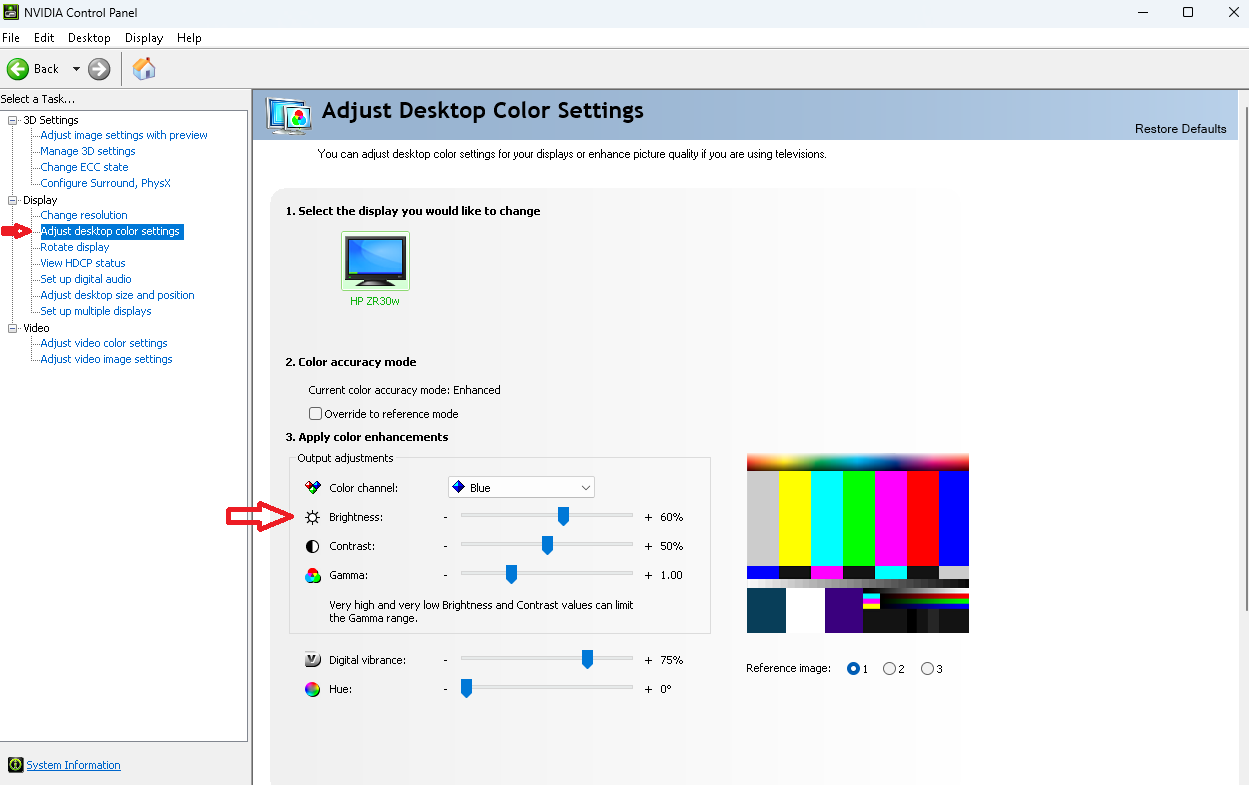Viewport: 1249px width, 785px height.
Task: Collapse the Video tree node
Action: (x=13, y=328)
